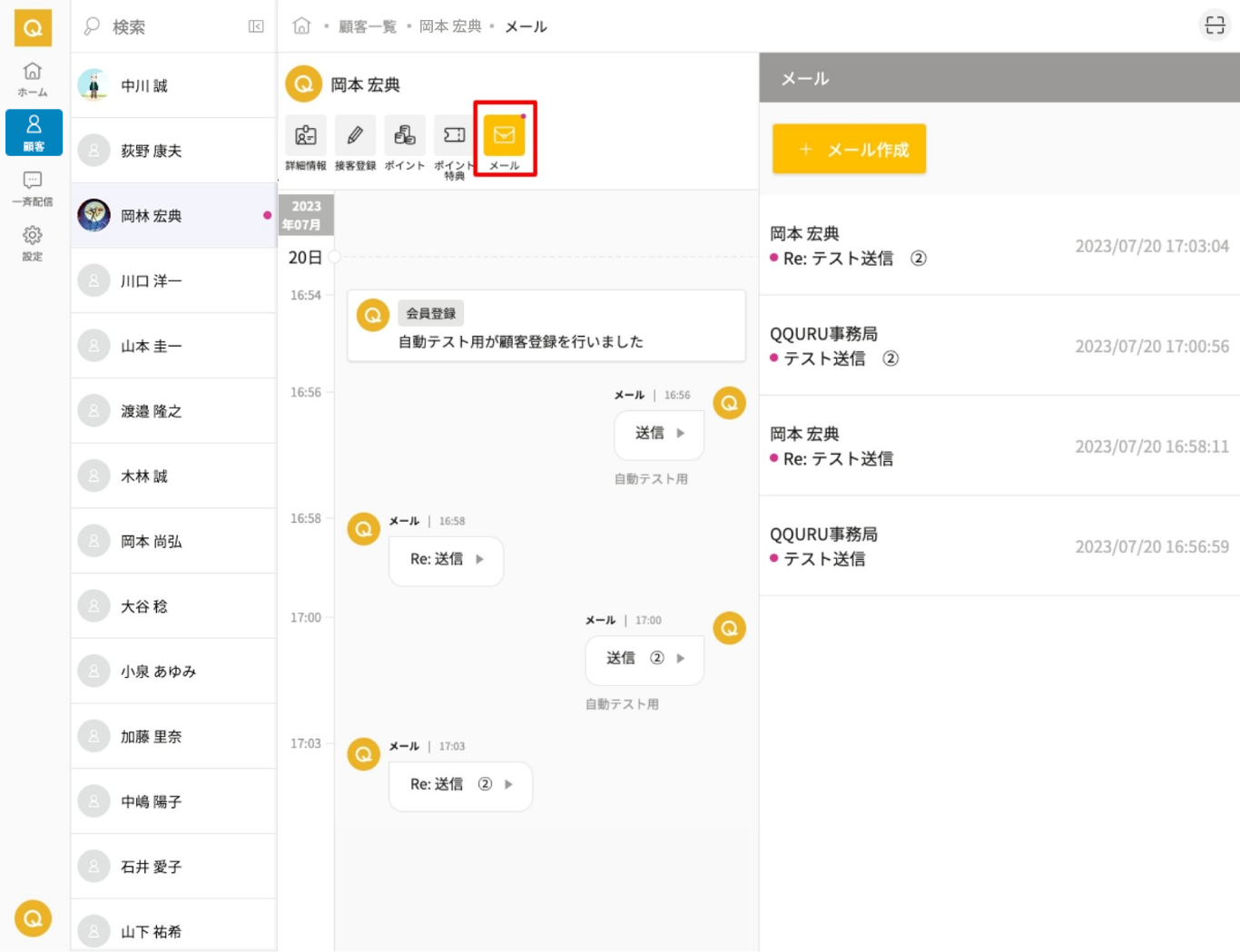Screen dimensions: 1240x952
Task: Select the 顧客 tab in the sidebar
Action: pyautogui.click(x=34, y=132)
